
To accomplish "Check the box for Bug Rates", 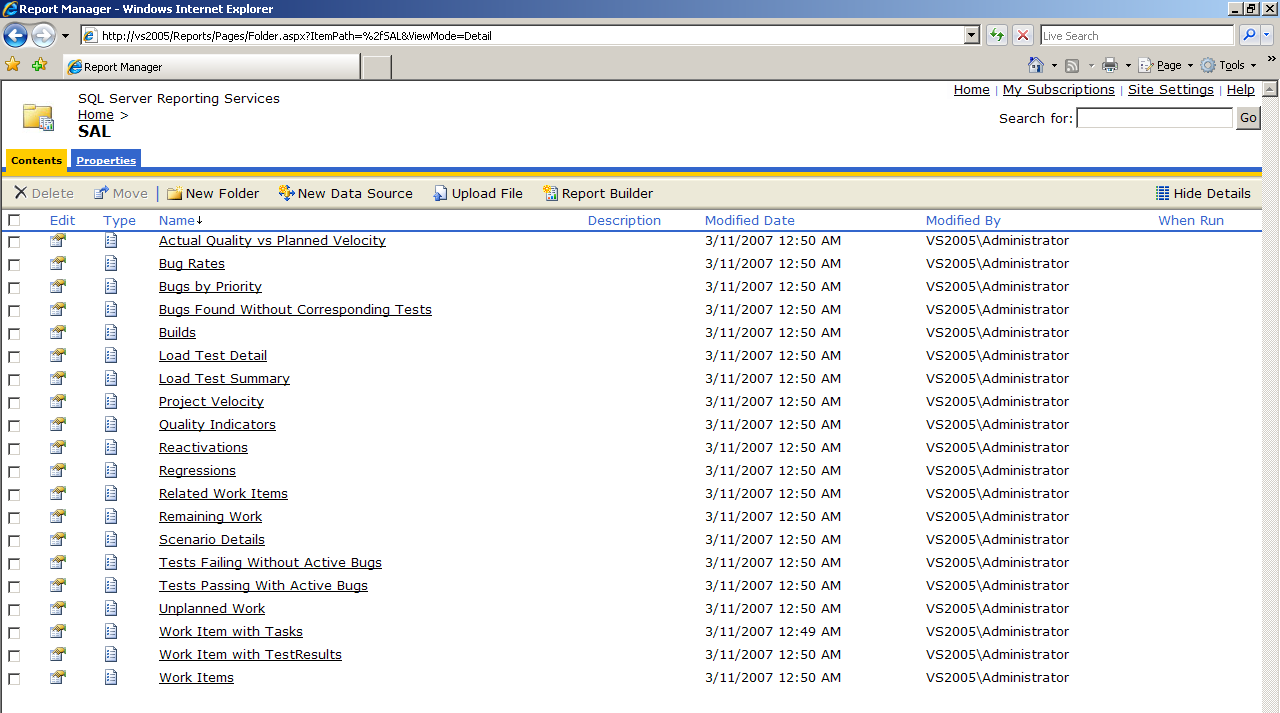I will pos(14,264).
